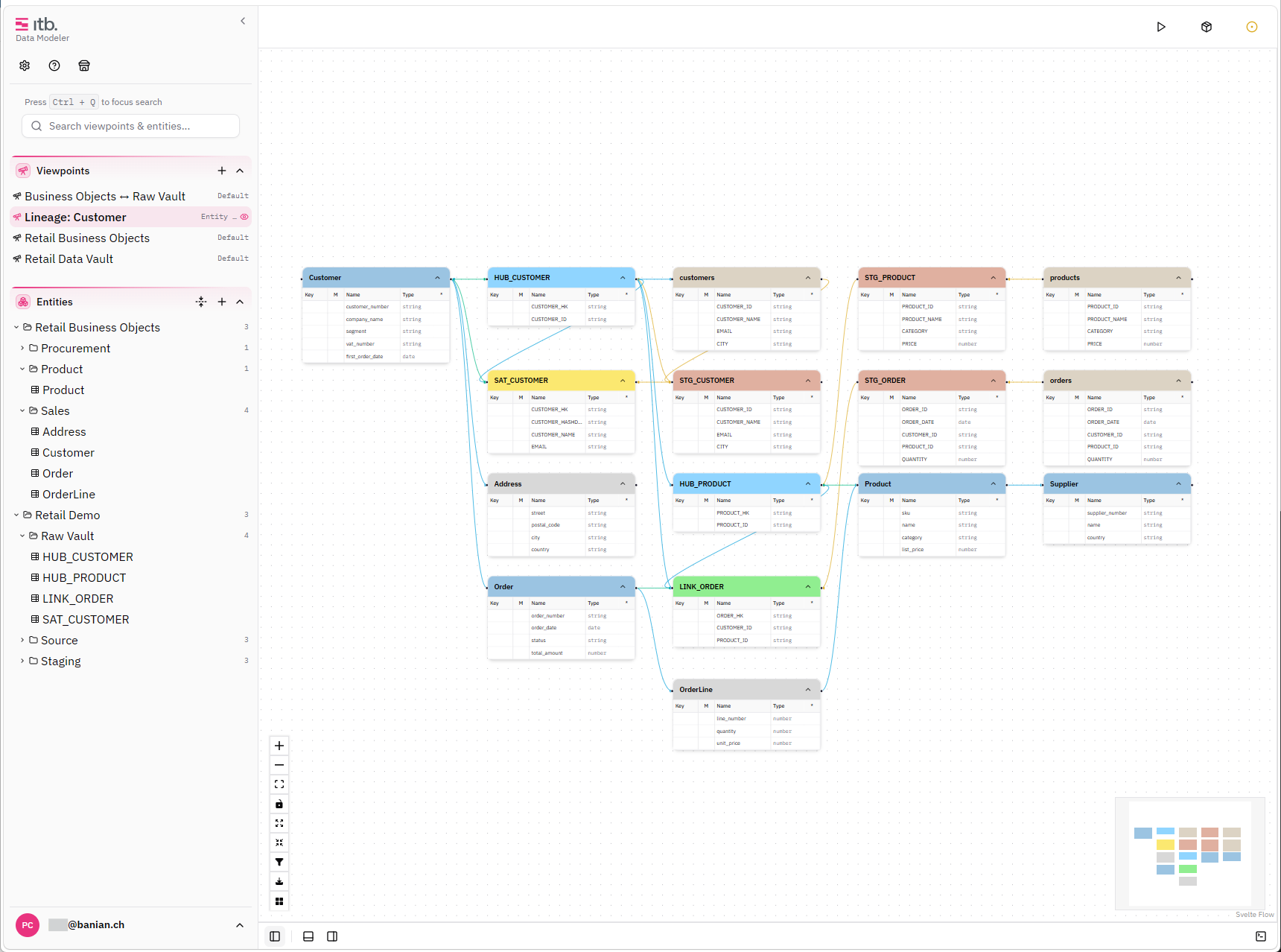Screen dimensions: 1281x952
Task: Click the grid layout control
Action: pos(279,901)
